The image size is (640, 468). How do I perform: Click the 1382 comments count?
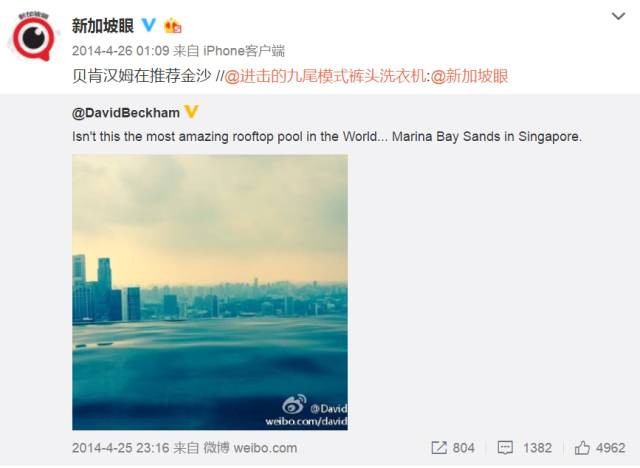[537, 448]
